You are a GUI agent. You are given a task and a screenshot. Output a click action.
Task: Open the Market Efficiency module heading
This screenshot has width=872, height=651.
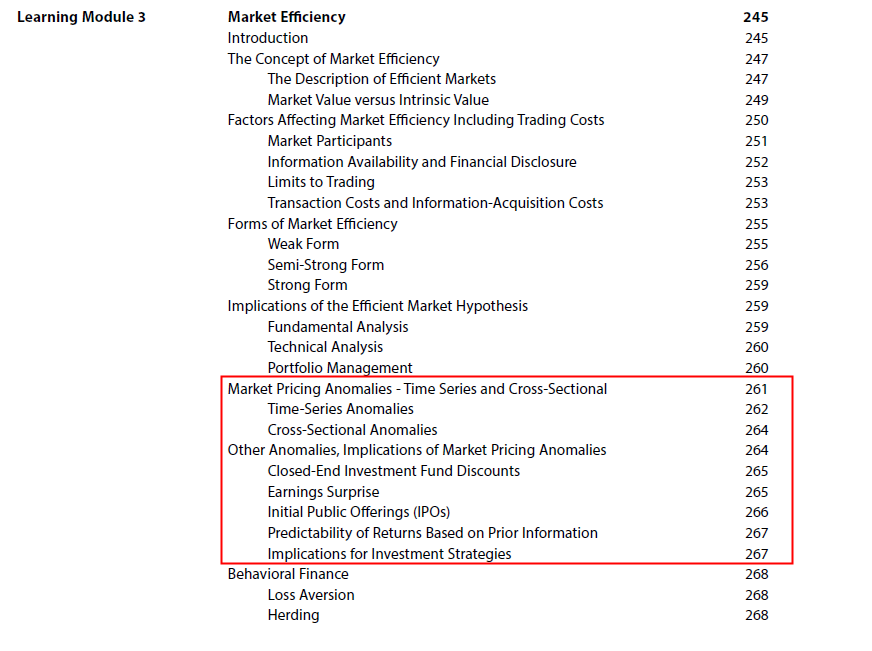[x=286, y=17]
